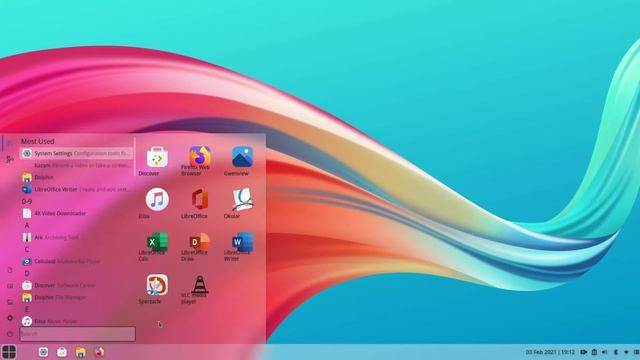Image resolution: width=640 pixels, height=360 pixels.
Task: Open Discover Software Center list entry
Action: (x=77, y=285)
